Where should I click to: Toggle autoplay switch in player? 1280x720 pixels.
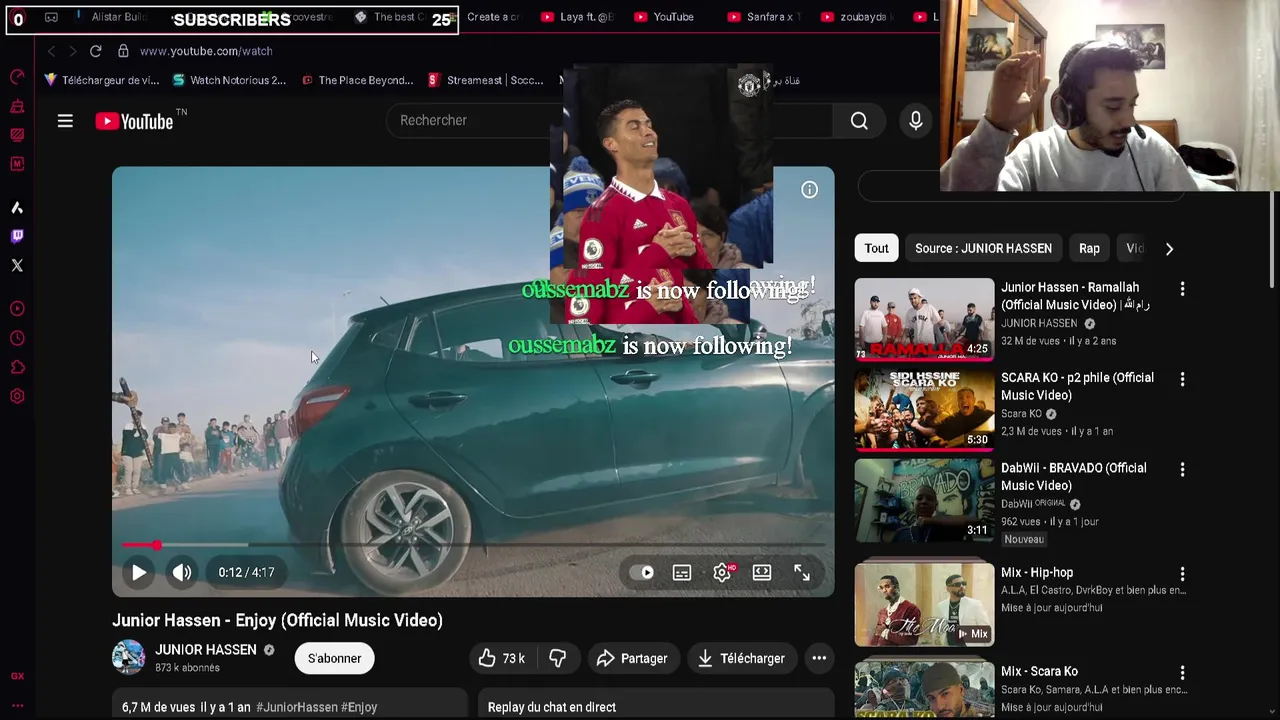coord(642,572)
